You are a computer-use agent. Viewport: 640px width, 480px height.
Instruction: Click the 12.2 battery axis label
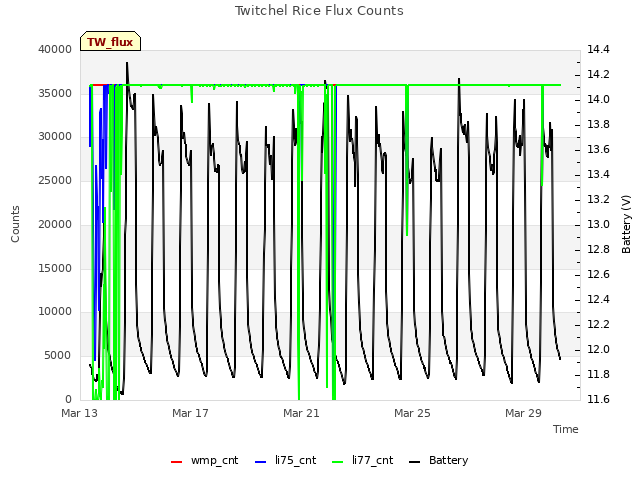click(598, 324)
